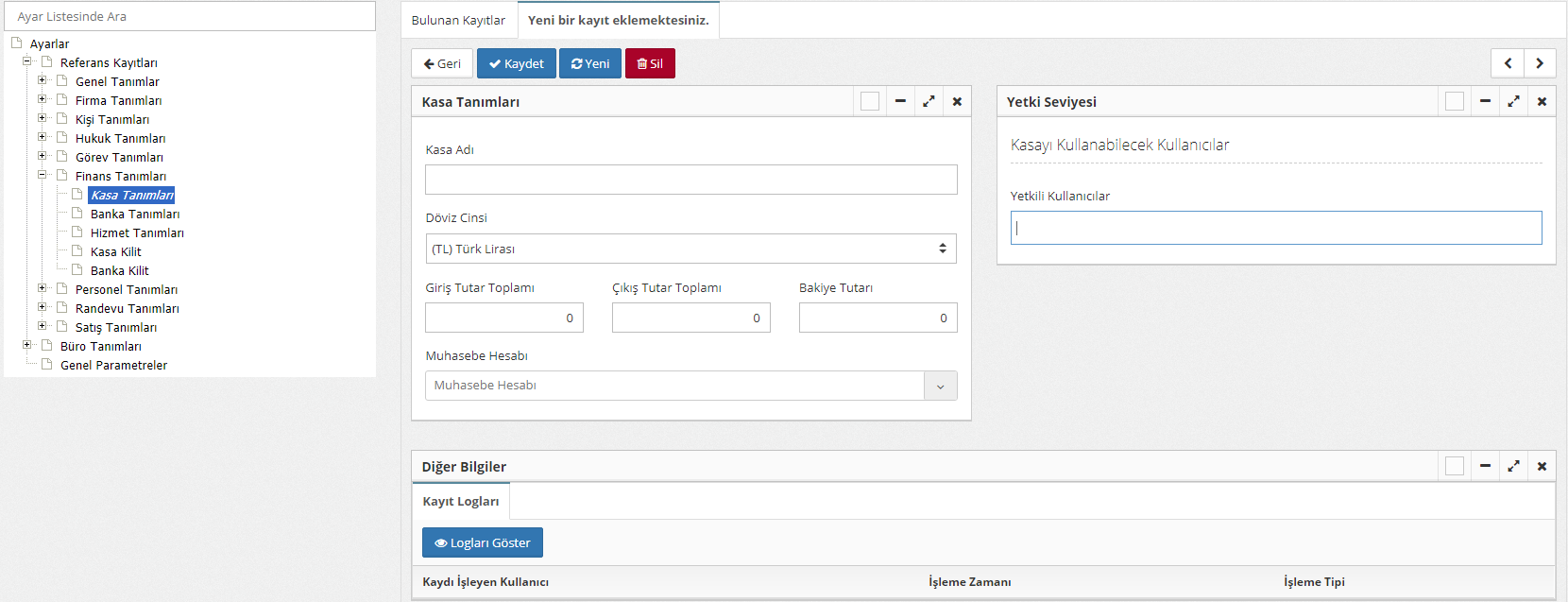Toggle the Yetki Seviyesi panel checkbox
This screenshot has width=1568, height=602.
(x=1455, y=101)
